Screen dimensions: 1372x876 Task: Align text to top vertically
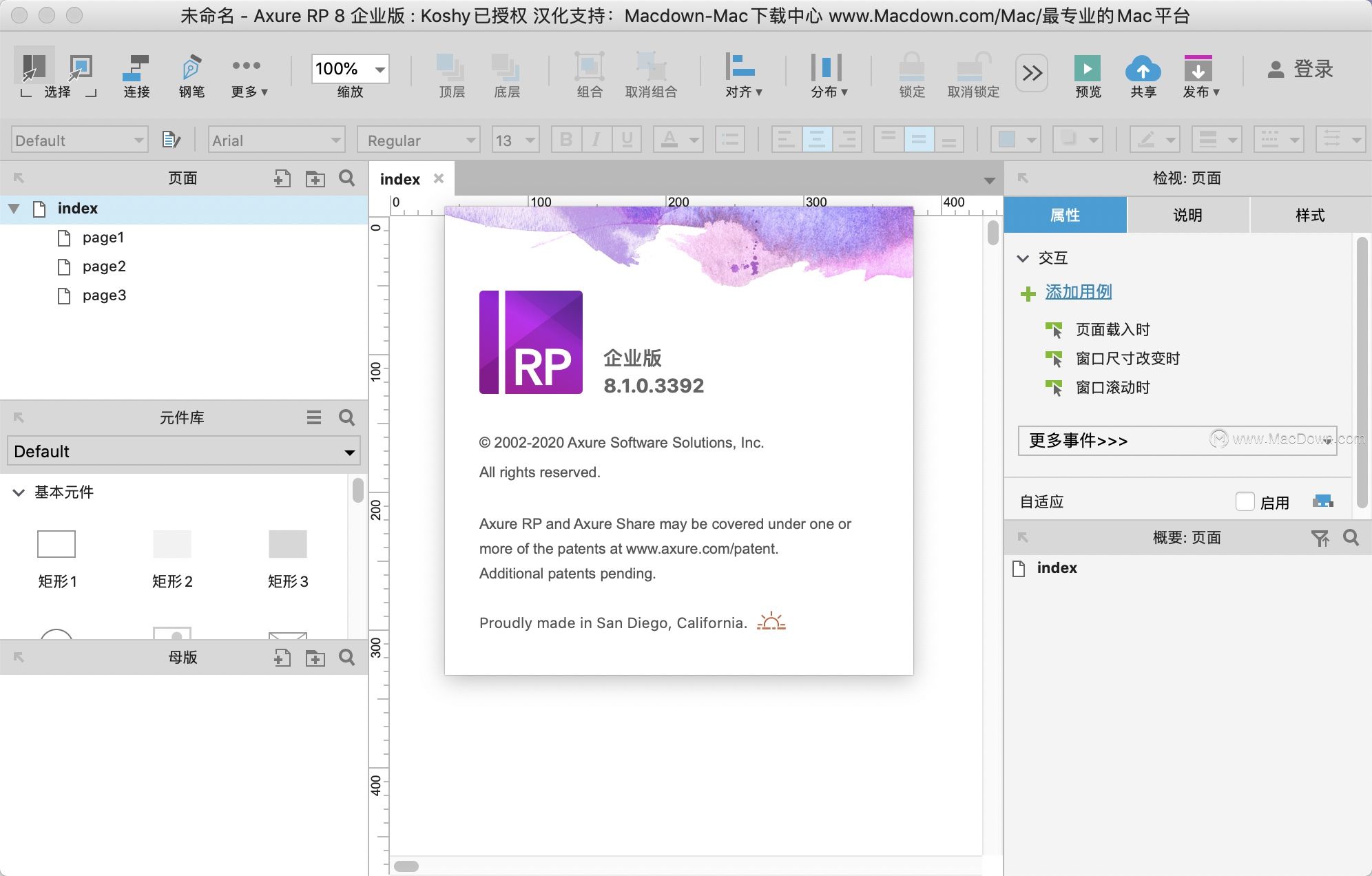888,140
